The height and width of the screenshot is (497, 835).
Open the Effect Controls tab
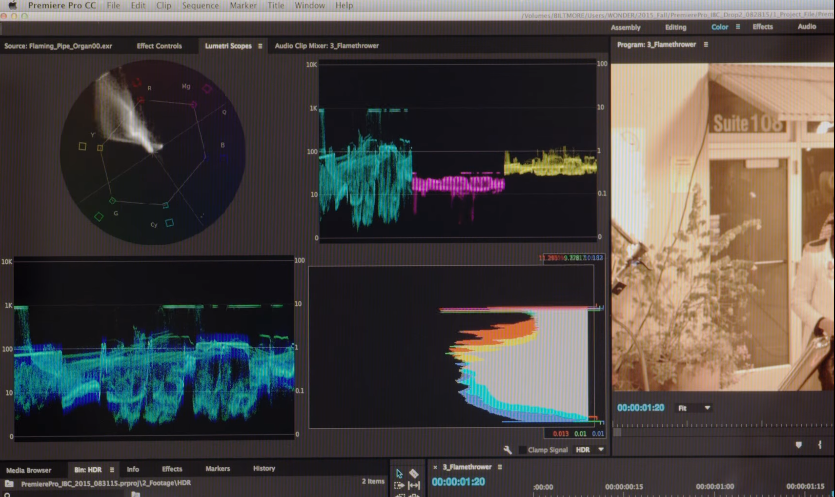tap(159, 46)
